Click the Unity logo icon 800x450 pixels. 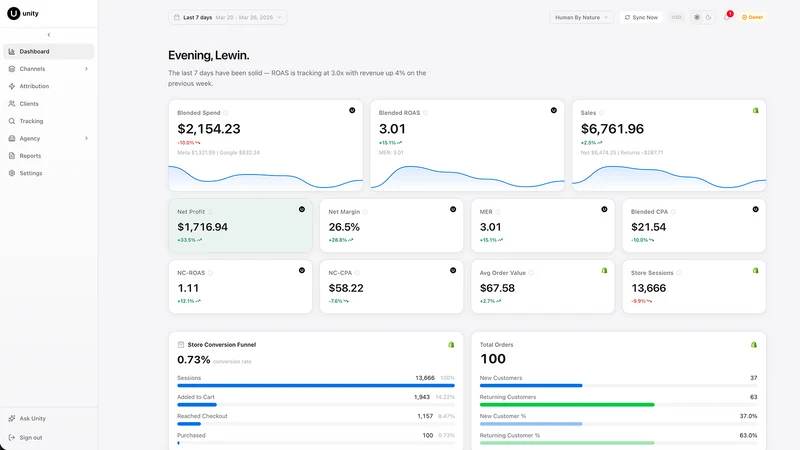14,13
